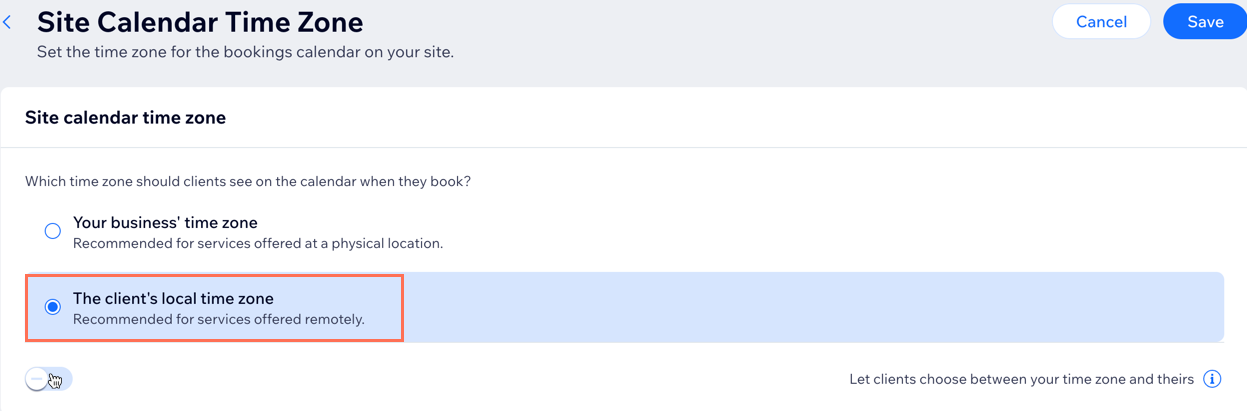Click the blank area right of the business option
This screenshot has width=1247, height=411.
coord(800,231)
